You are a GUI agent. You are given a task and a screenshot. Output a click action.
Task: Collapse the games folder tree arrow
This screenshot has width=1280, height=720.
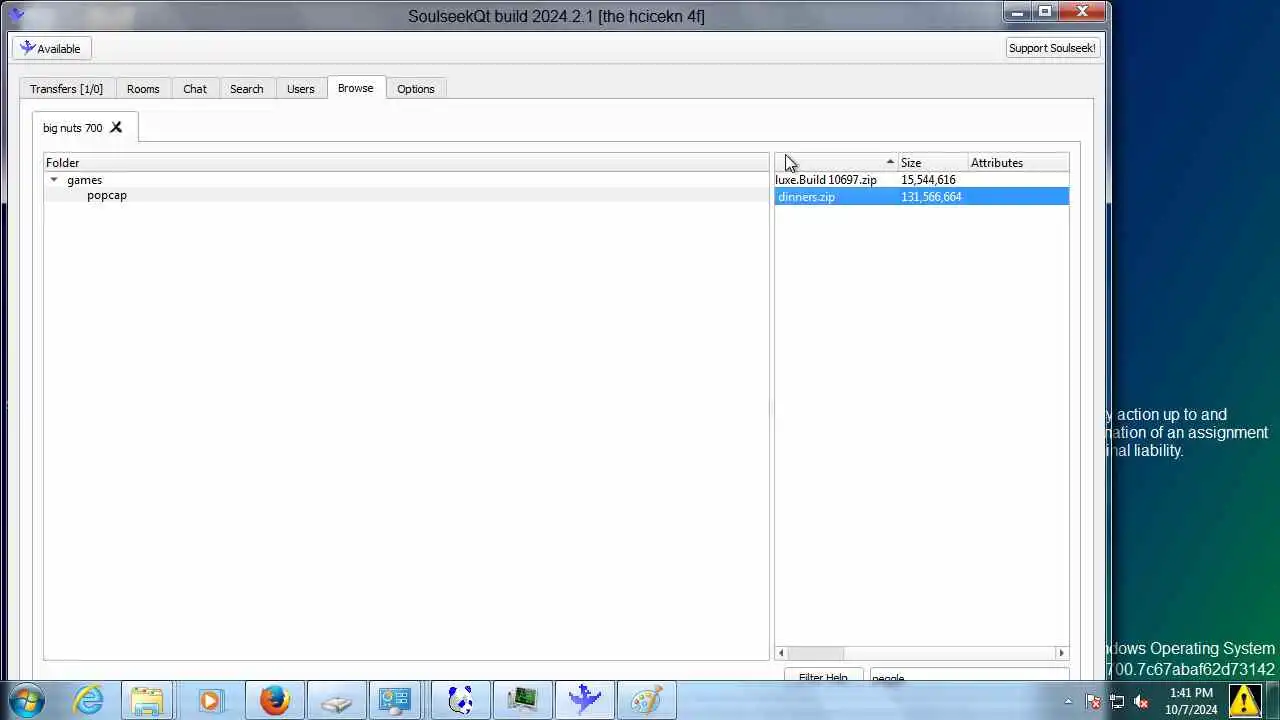[x=54, y=180]
